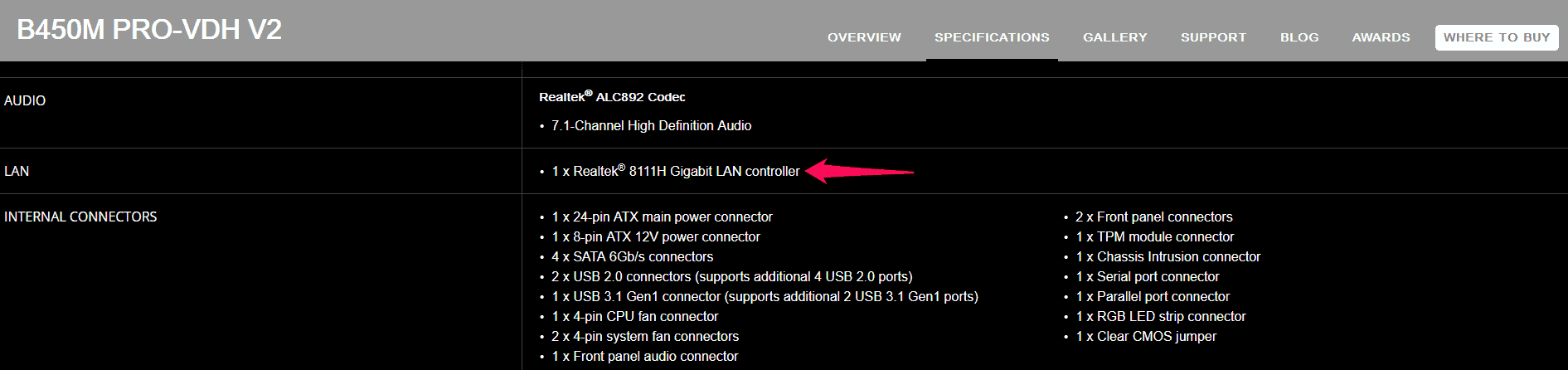Select the Blog tab

click(x=1299, y=37)
